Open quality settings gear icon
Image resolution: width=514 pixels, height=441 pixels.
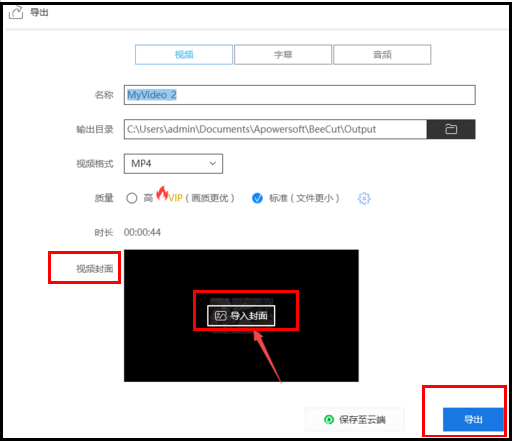tap(364, 198)
